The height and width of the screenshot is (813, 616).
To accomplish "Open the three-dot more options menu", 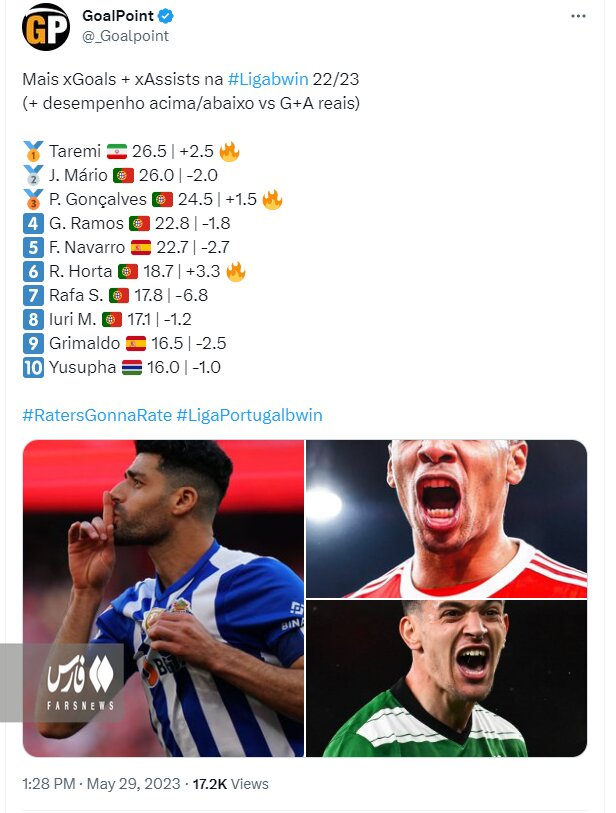I will pyautogui.click(x=578, y=16).
